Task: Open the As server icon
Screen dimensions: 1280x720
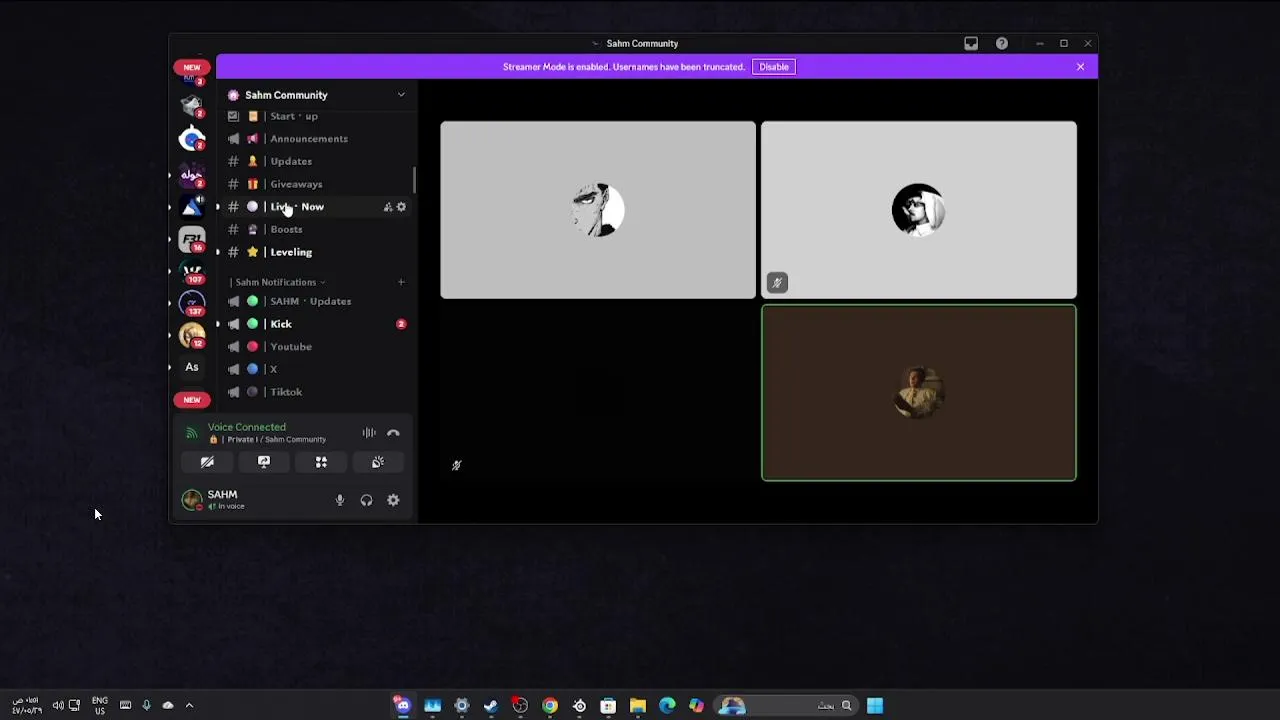Action: [x=192, y=367]
